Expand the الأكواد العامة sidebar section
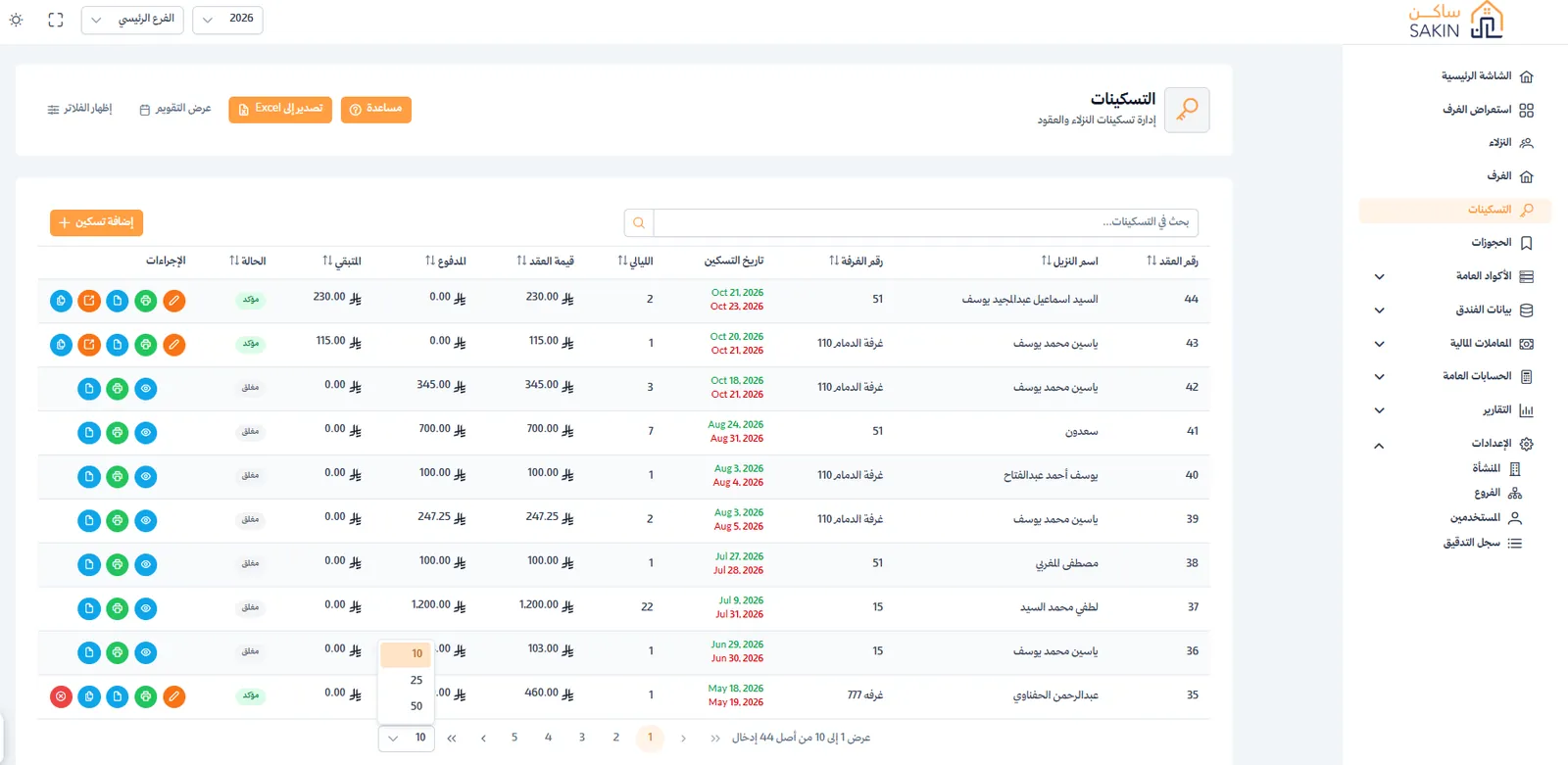This screenshot has width=1568, height=765. (x=1456, y=277)
